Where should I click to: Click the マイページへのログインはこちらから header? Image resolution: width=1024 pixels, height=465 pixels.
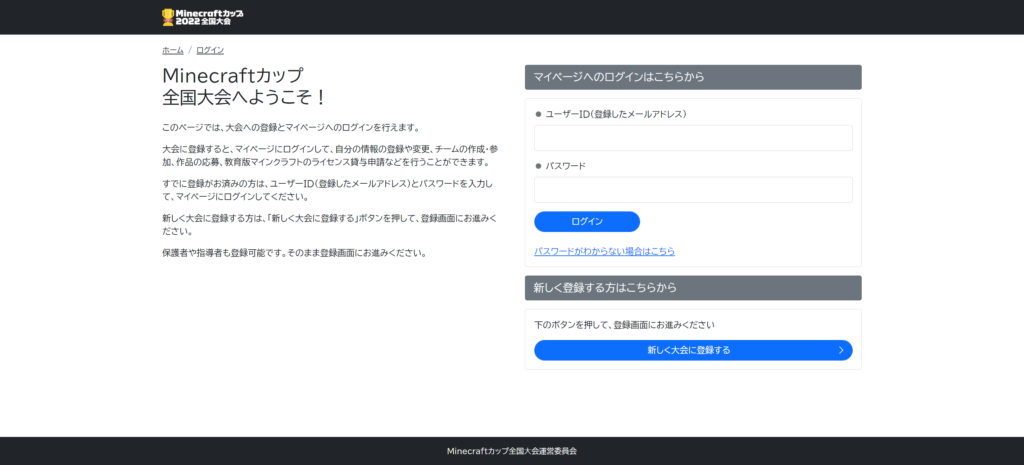tap(692, 77)
